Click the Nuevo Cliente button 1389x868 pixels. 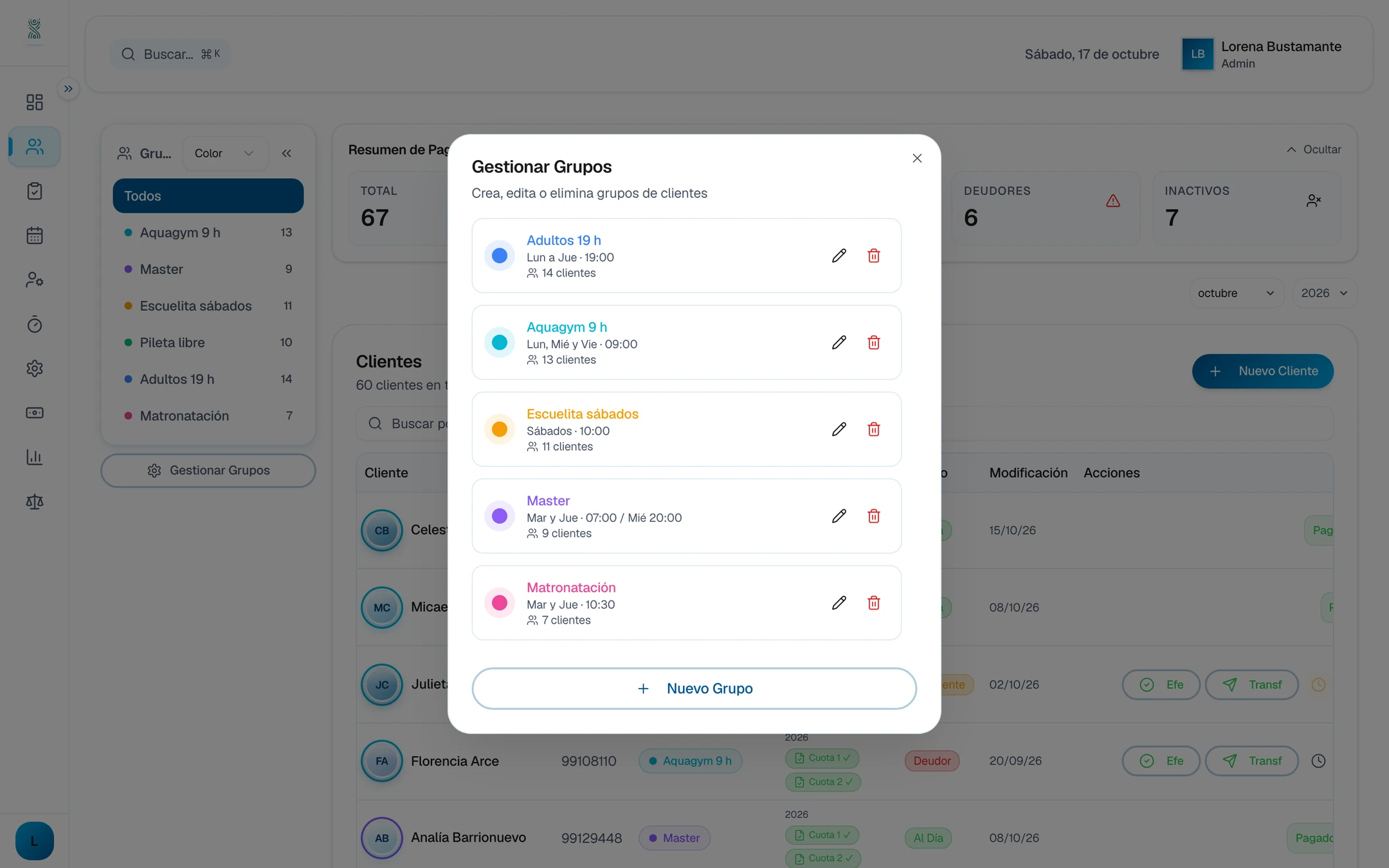click(1262, 371)
